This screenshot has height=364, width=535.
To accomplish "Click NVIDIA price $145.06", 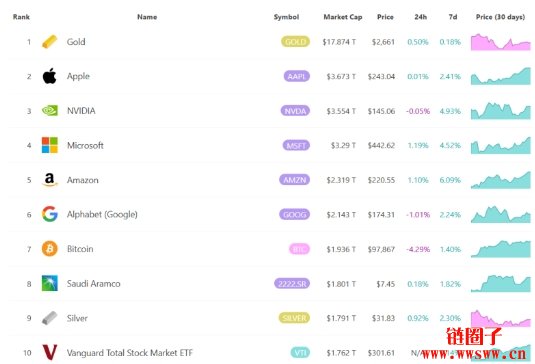I will (x=381, y=111).
